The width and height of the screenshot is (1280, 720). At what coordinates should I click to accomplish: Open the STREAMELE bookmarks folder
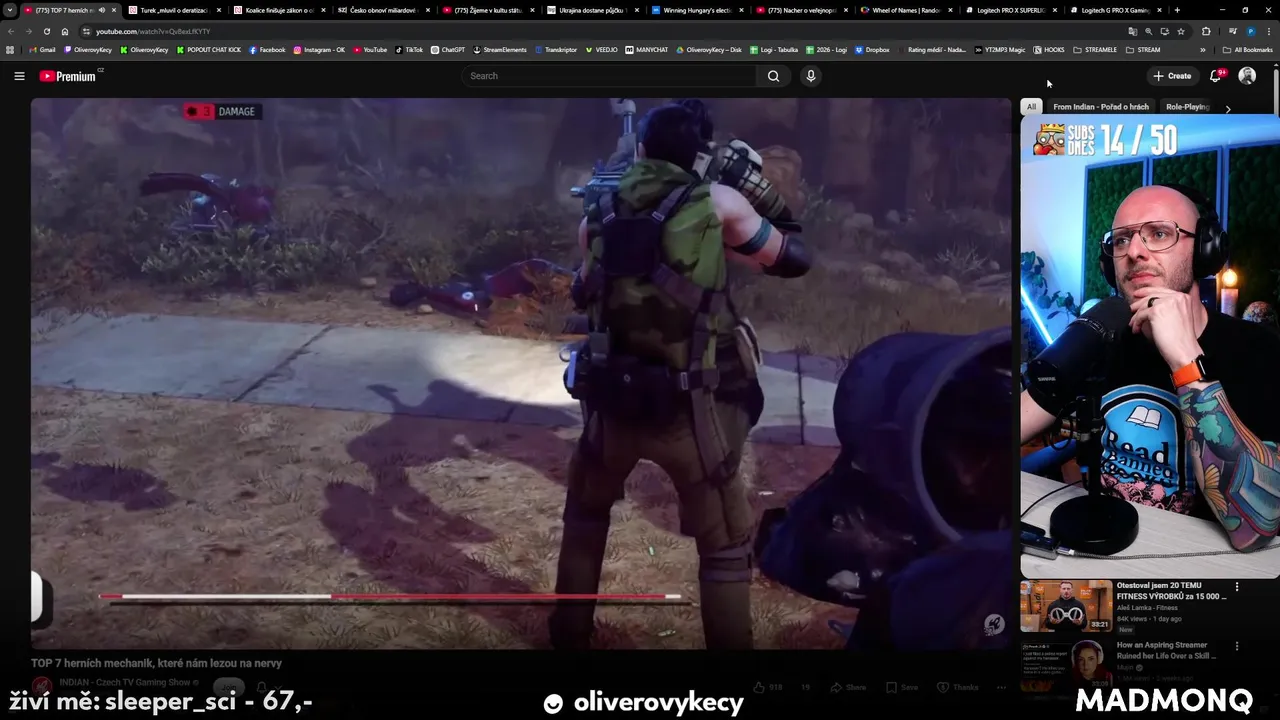(x=1094, y=50)
